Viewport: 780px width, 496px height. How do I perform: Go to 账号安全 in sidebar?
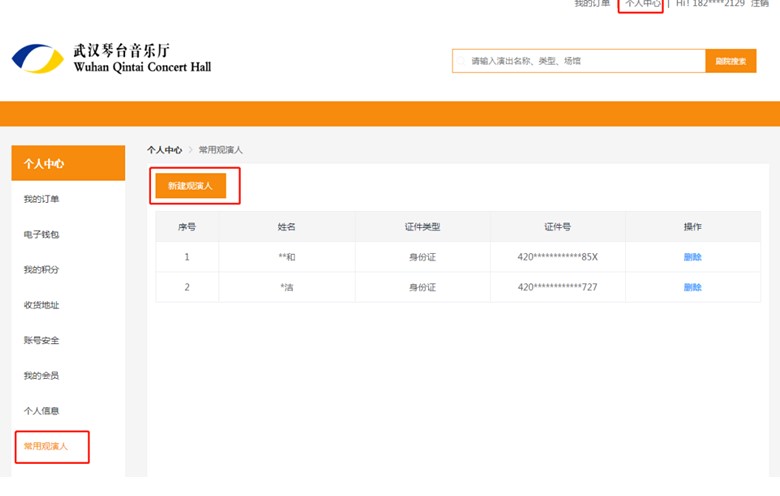pos(41,340)
